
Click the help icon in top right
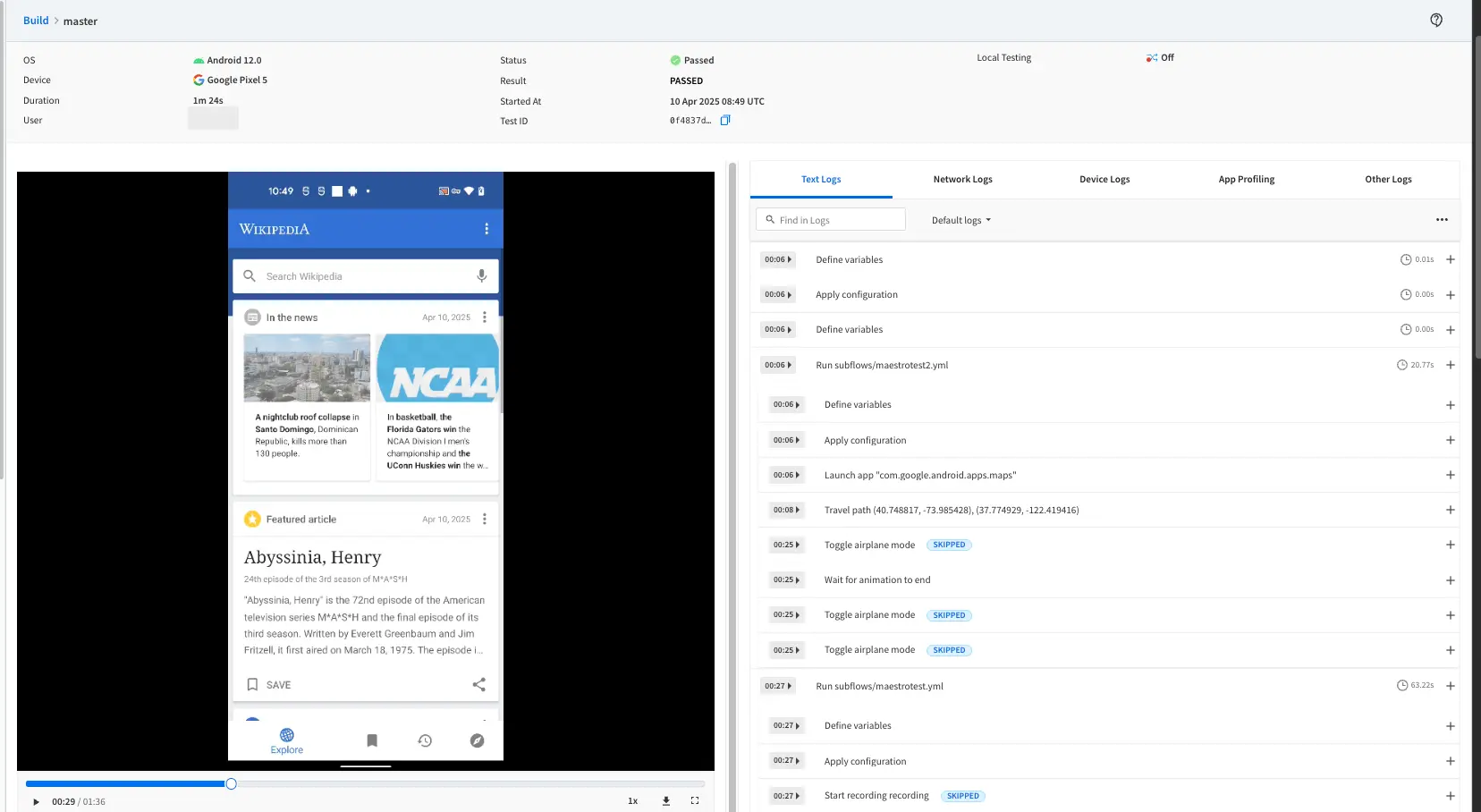point(1435,20)
